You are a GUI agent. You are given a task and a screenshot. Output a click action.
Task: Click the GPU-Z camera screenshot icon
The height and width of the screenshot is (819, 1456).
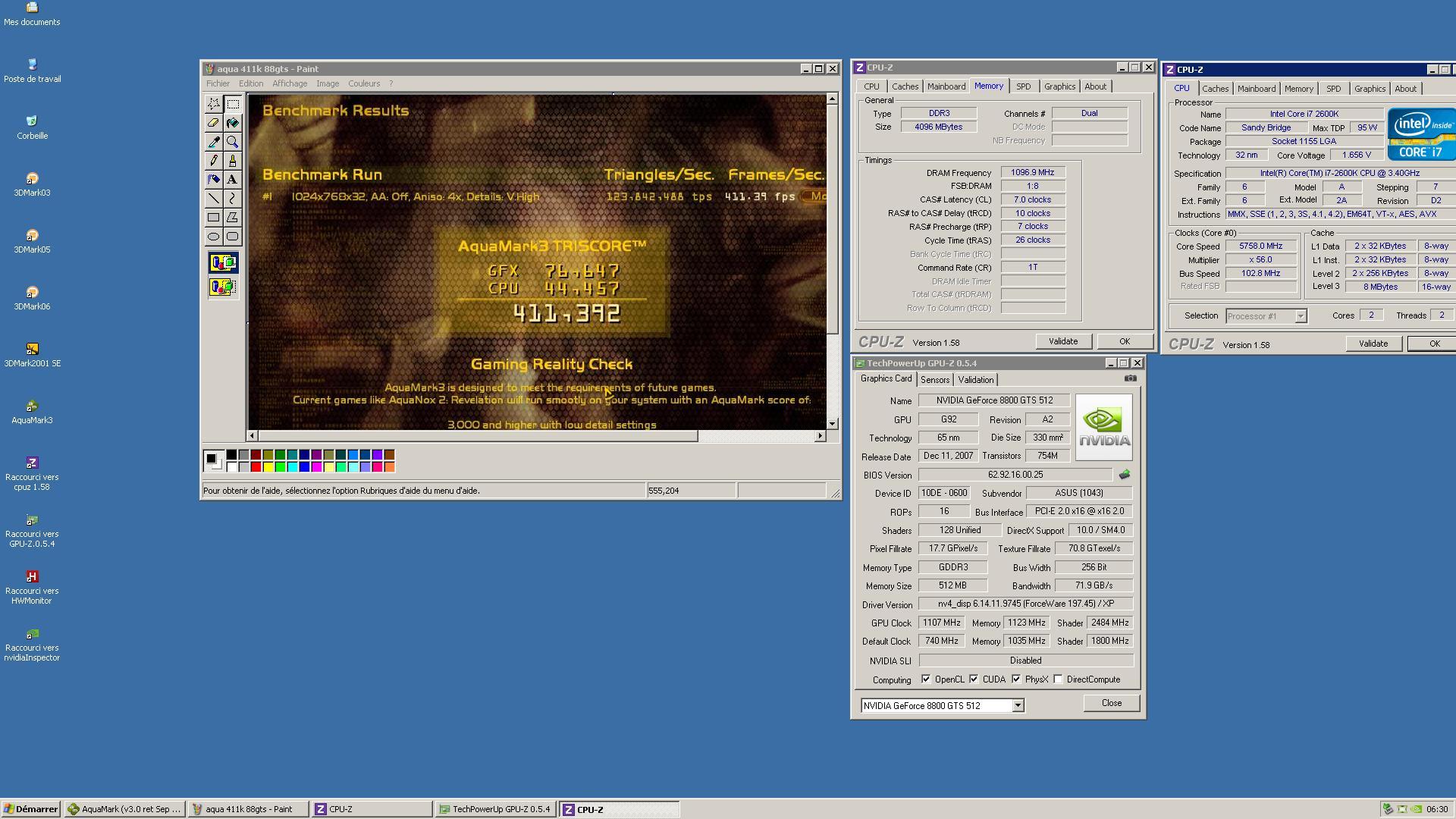click(x=1130, y=378)
